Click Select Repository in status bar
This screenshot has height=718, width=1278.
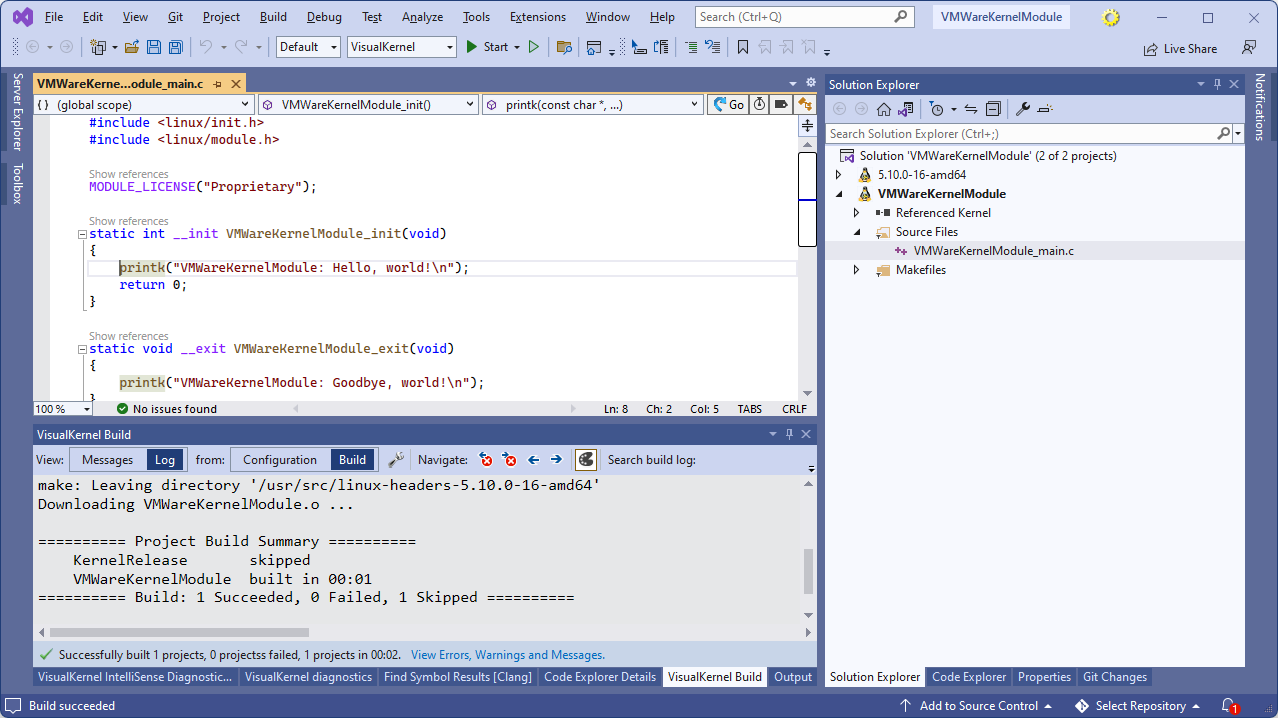pos(1139,706)
